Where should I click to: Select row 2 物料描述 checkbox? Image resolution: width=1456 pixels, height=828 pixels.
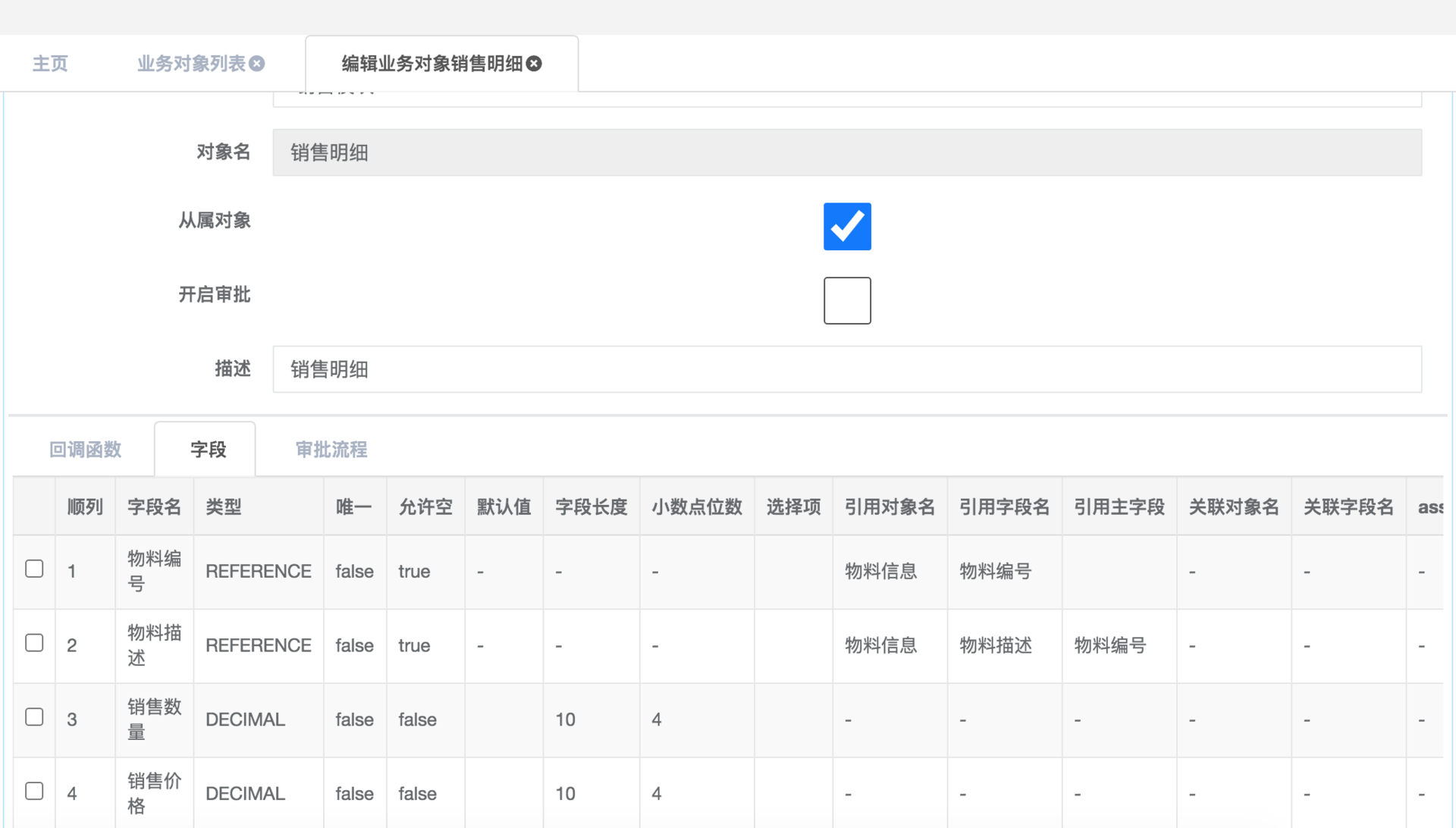[34, 643]
